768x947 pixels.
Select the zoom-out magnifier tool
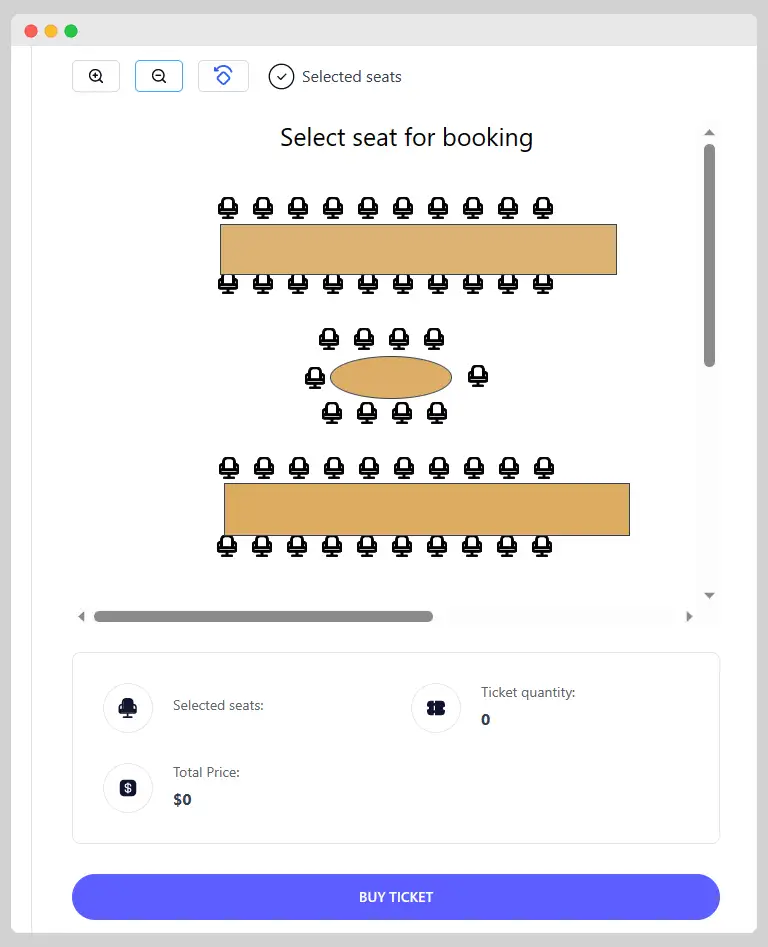tap(159, 76)
